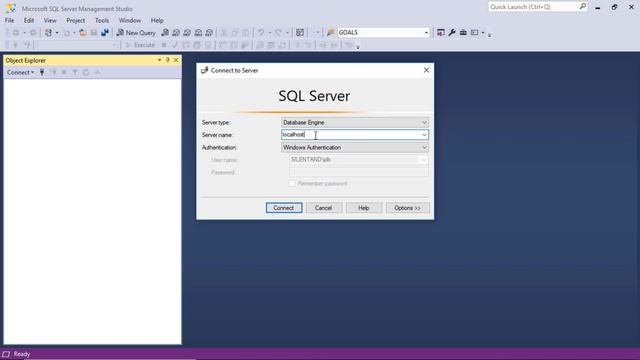Click the Connect Object Explorer plug icon
The width and height of the screenshot is (640, 360).
pos(42,72)
